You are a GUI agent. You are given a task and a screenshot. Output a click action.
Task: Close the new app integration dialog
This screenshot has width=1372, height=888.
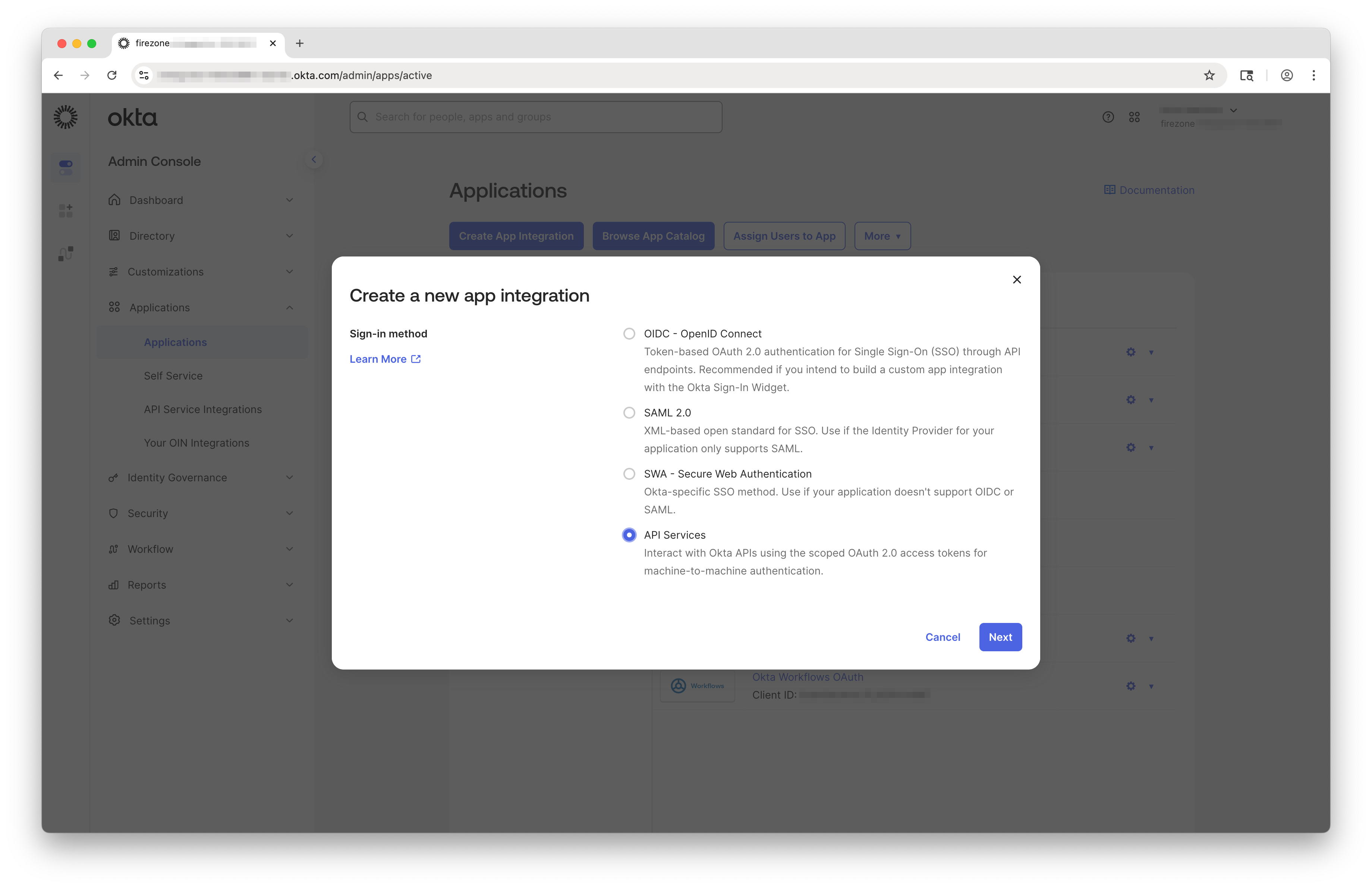[x=1016, y=280]
